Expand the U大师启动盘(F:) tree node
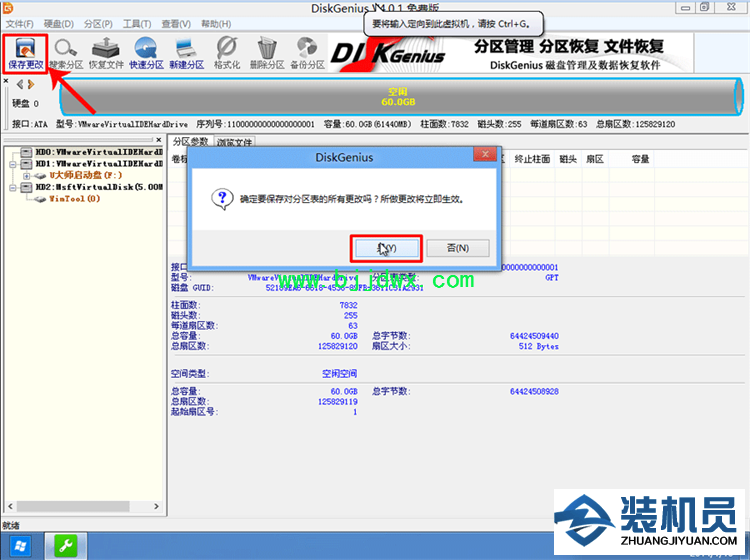Viewport: 750px width, 560px height. [26, 174]
